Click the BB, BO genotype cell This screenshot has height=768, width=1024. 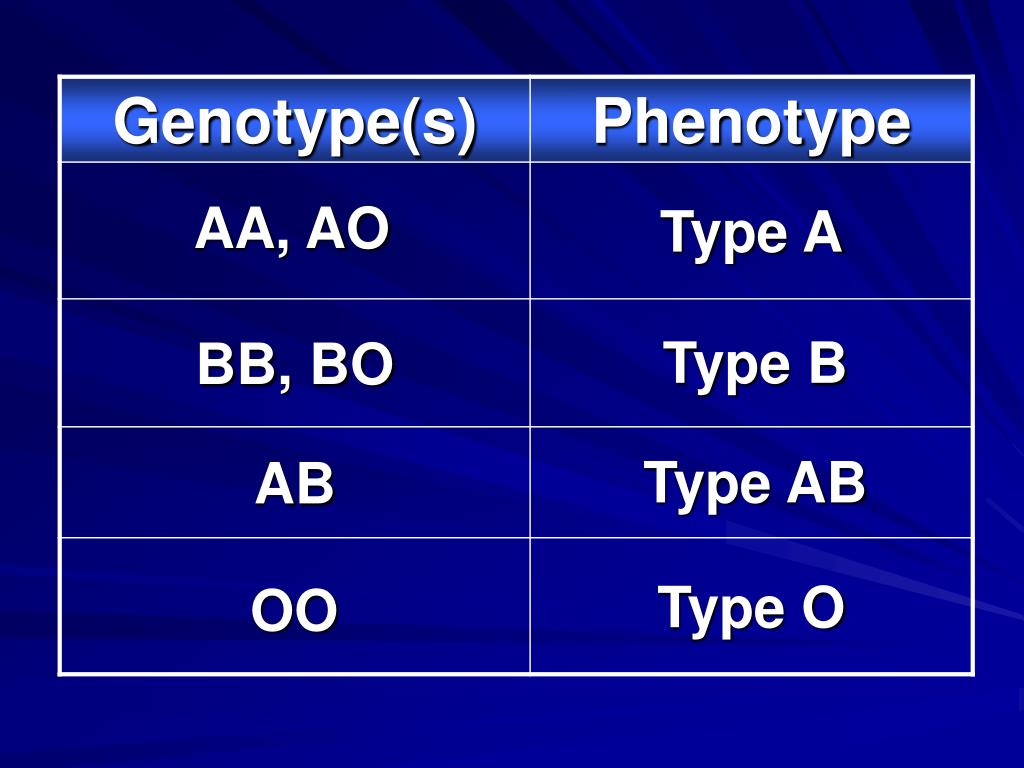(x=295, y=363)
